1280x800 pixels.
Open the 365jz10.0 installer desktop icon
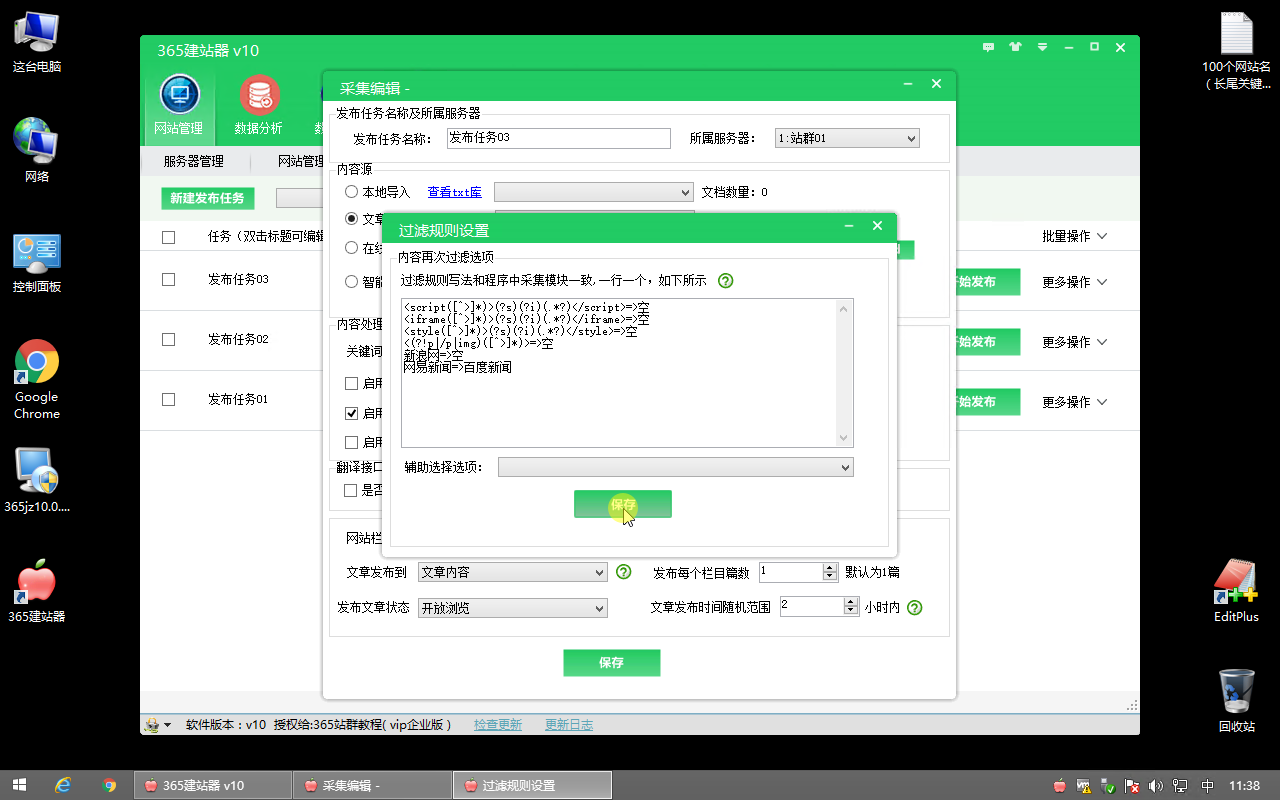tap(37, 480)
